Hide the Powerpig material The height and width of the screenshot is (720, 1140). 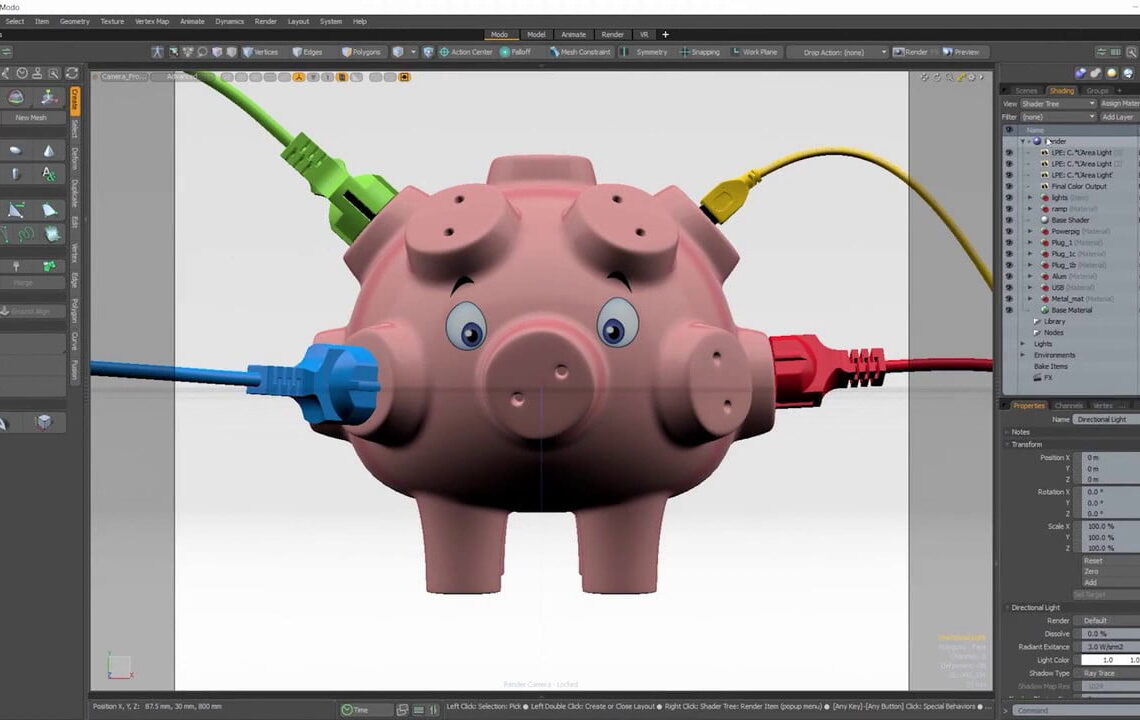point(1009,231)
